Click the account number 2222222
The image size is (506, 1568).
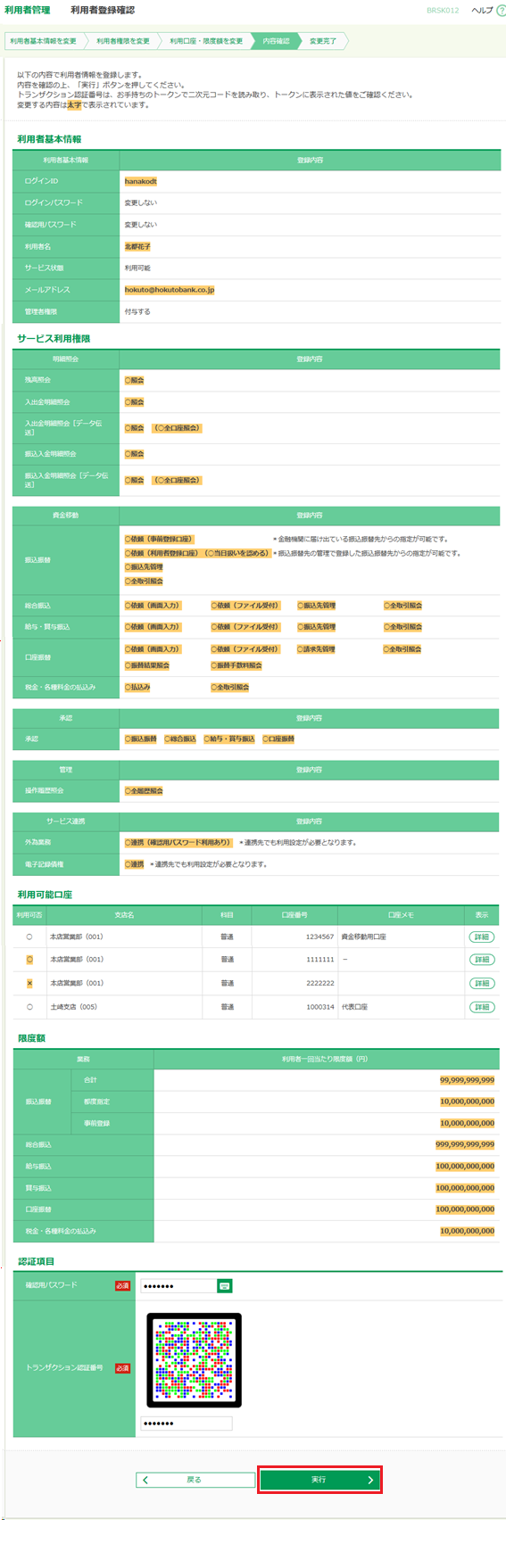pos(320,983)
